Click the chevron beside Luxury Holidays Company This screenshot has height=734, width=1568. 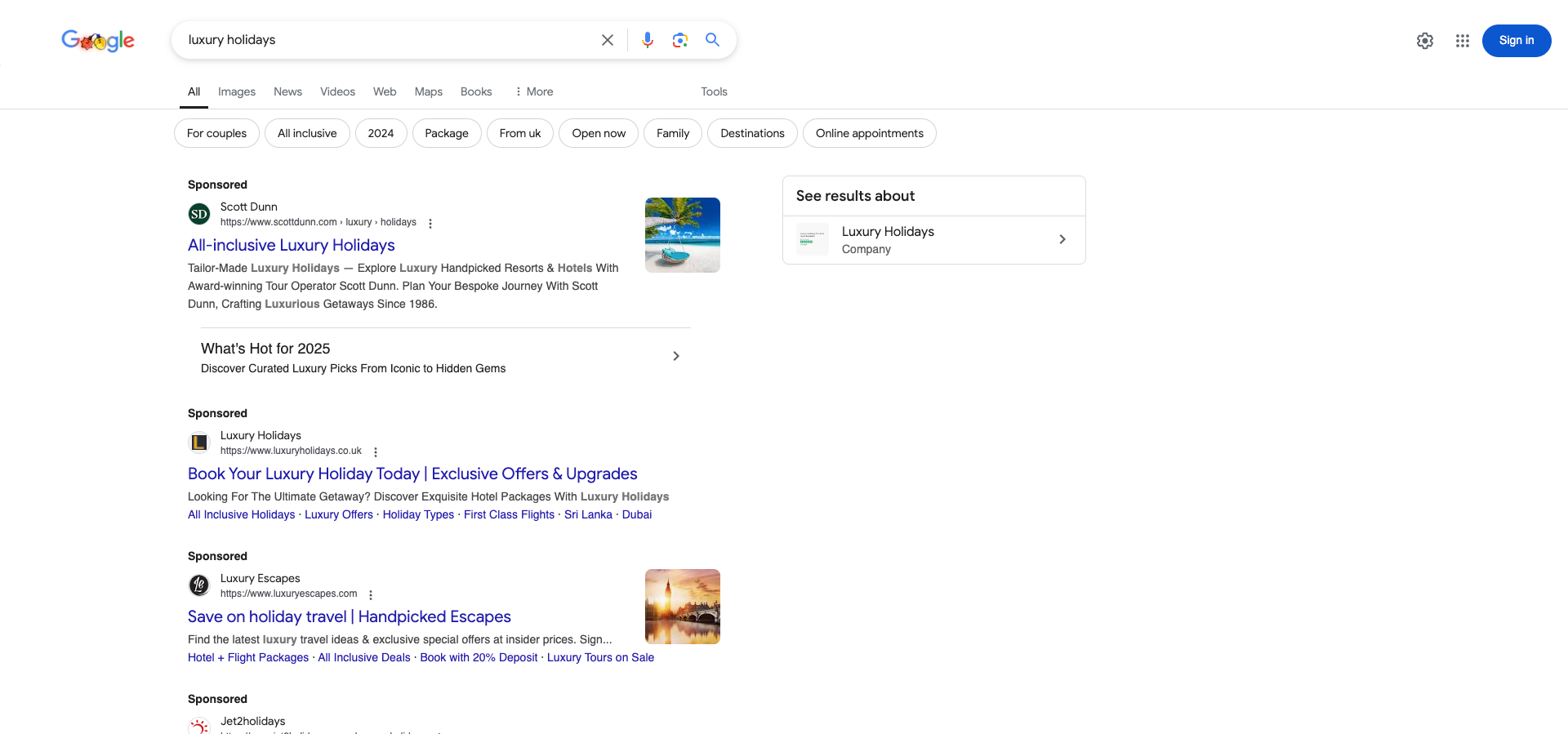(1062, 239)
